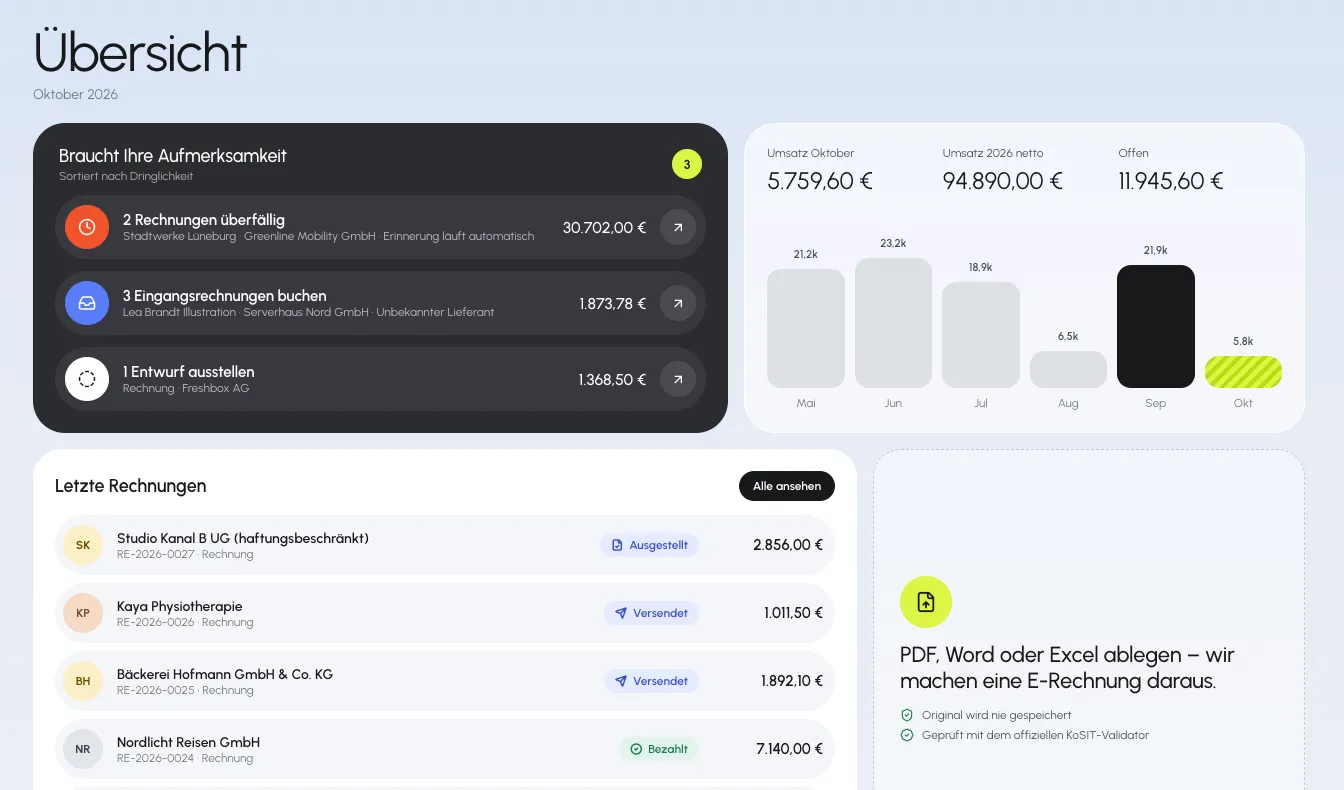The image size is (1344, 790).
Task: Click the SK avatar for Studio Kanal B
Action: coord(83,545)
